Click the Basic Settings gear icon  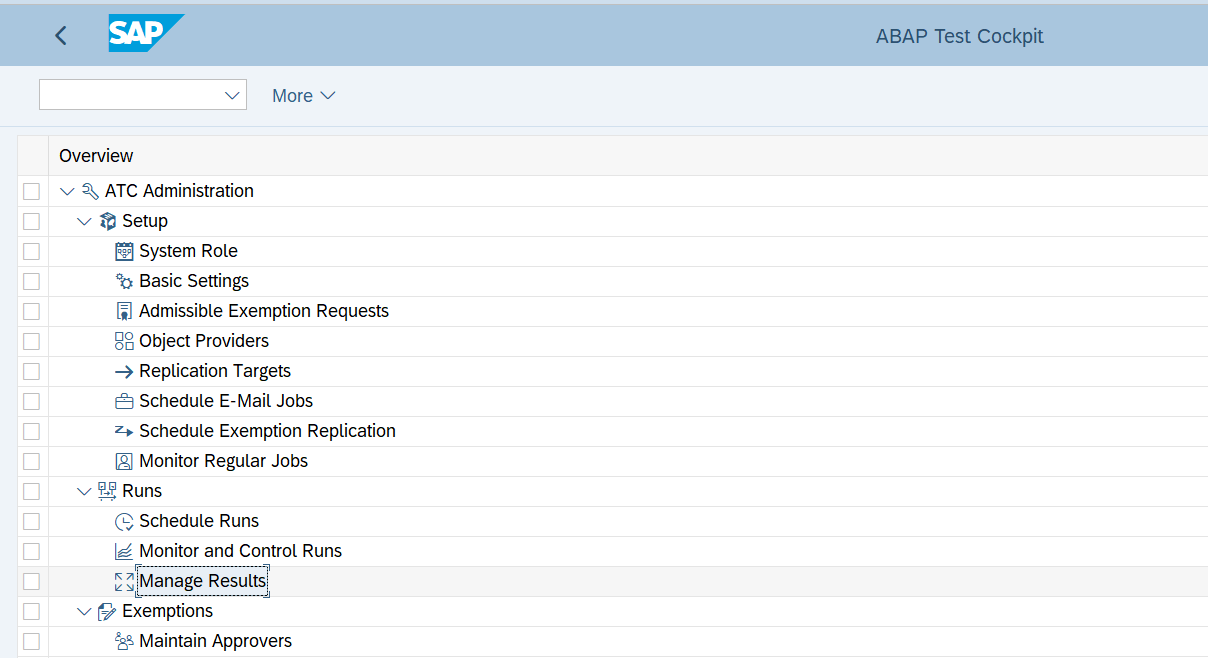tap(124, 281)
